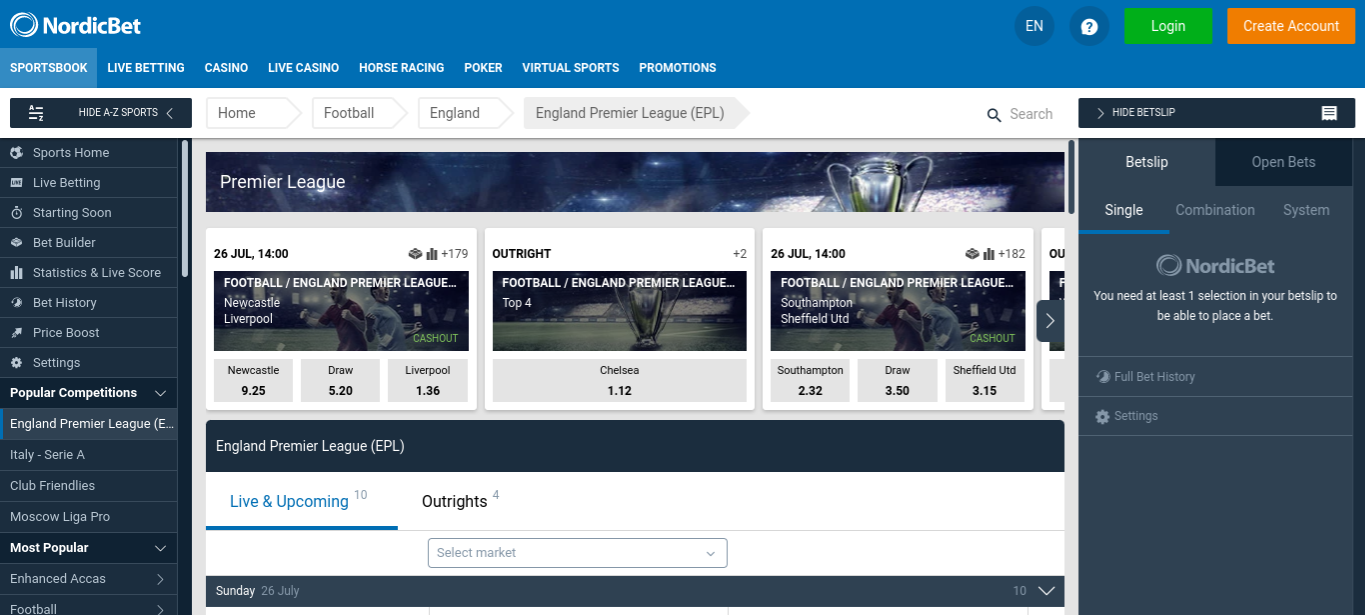Viewport: 1365px width, 615px height.
Task: Click the carousel next arrow
Action: 1050,321
